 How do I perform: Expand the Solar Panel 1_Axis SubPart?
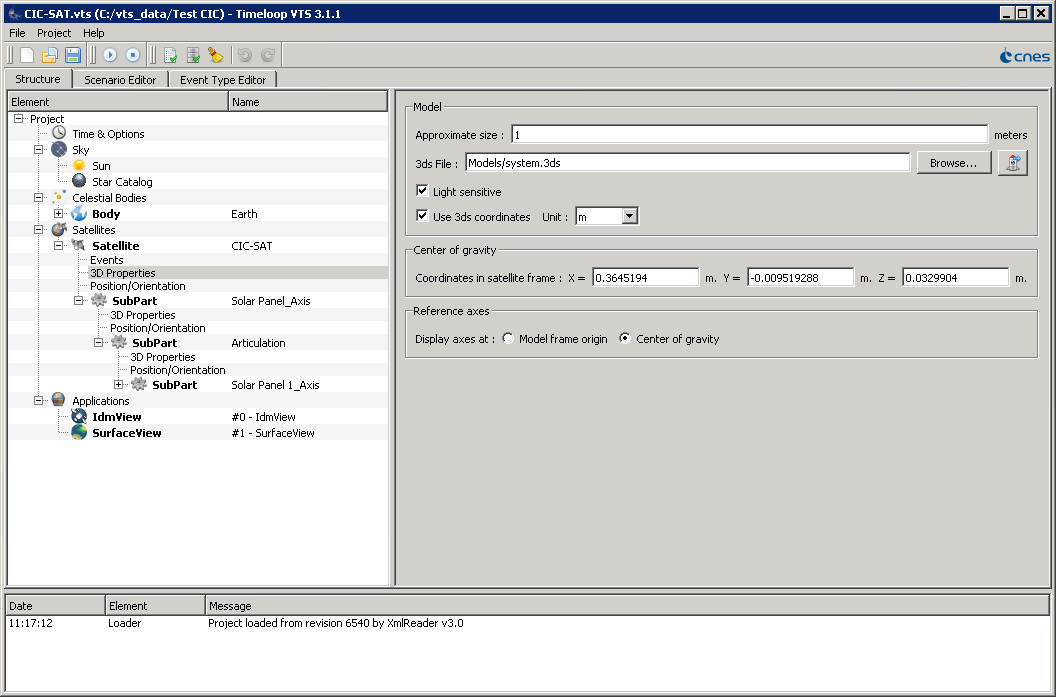(118, 384)
